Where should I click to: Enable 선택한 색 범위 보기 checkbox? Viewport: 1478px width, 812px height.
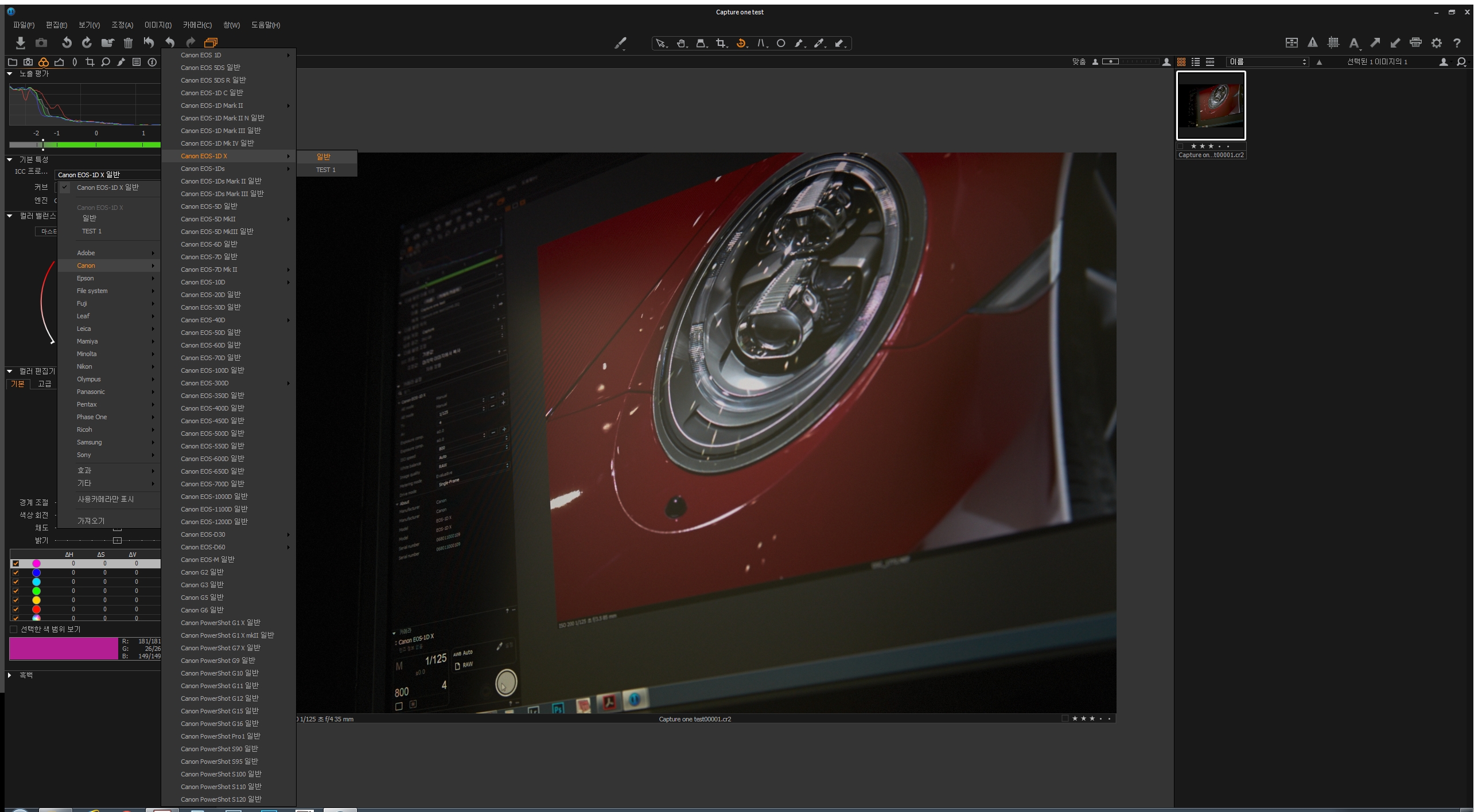(x=13, y=630)
